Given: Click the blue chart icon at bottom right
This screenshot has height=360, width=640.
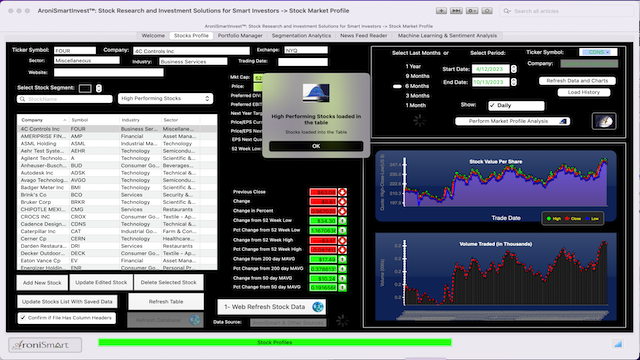Looking at the screenshot, I should tap(618, 344).
